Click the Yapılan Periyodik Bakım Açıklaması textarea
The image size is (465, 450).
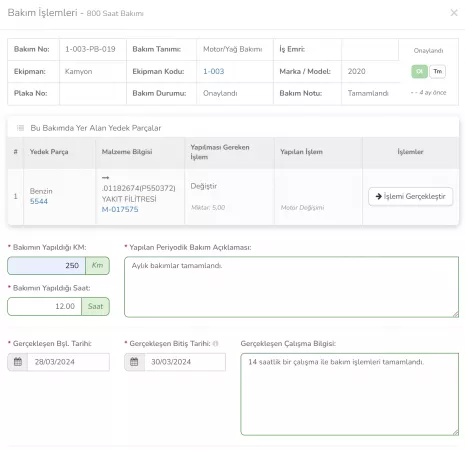coord(291,287)
